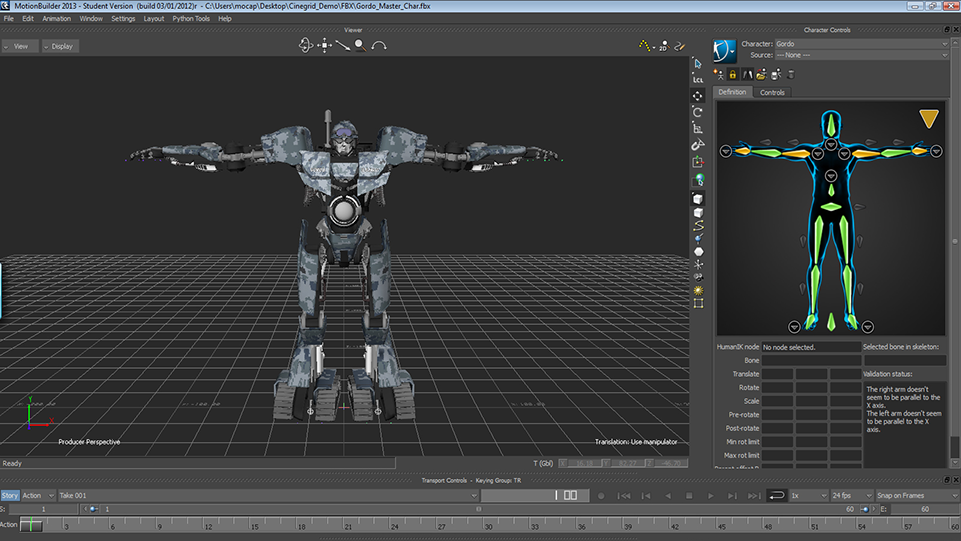Image resolution: width=961 pixels, height=541 pixels.
Task: Toggle the Story mode button
Action: coord(10,495)
